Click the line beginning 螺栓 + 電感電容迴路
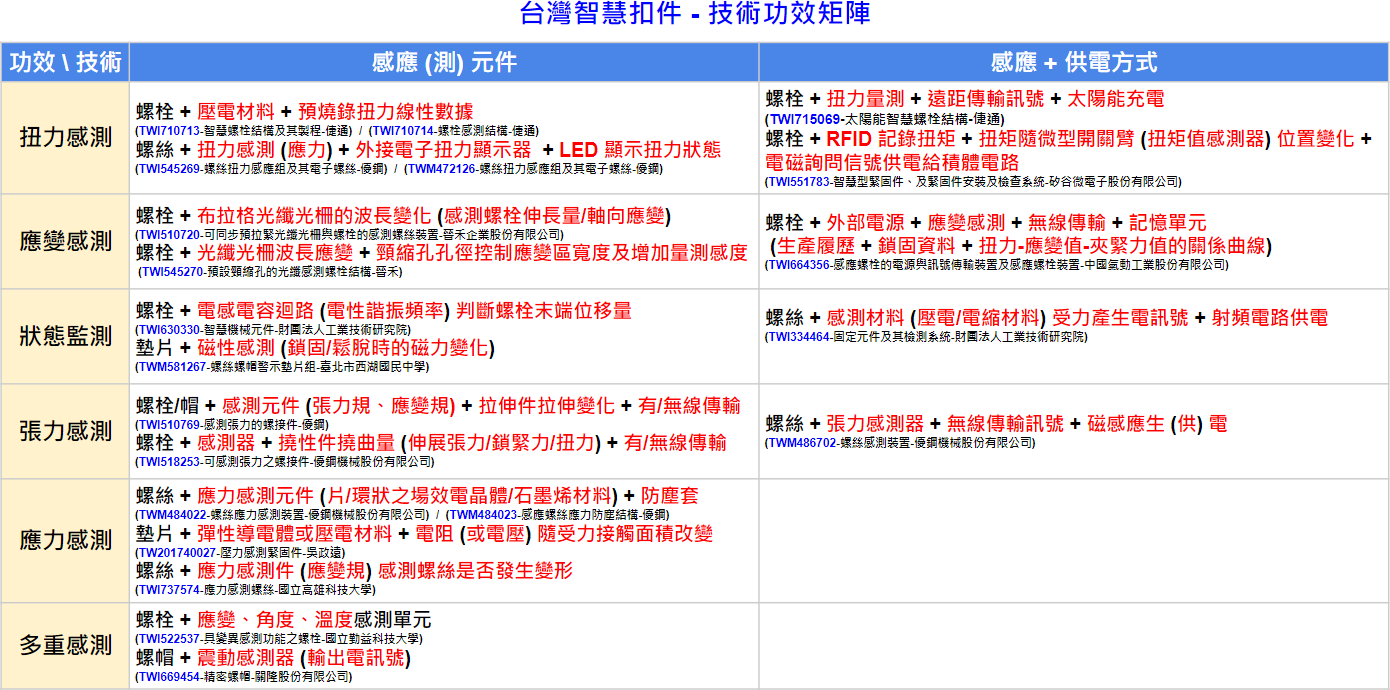1390x690 pixels. 384,311
